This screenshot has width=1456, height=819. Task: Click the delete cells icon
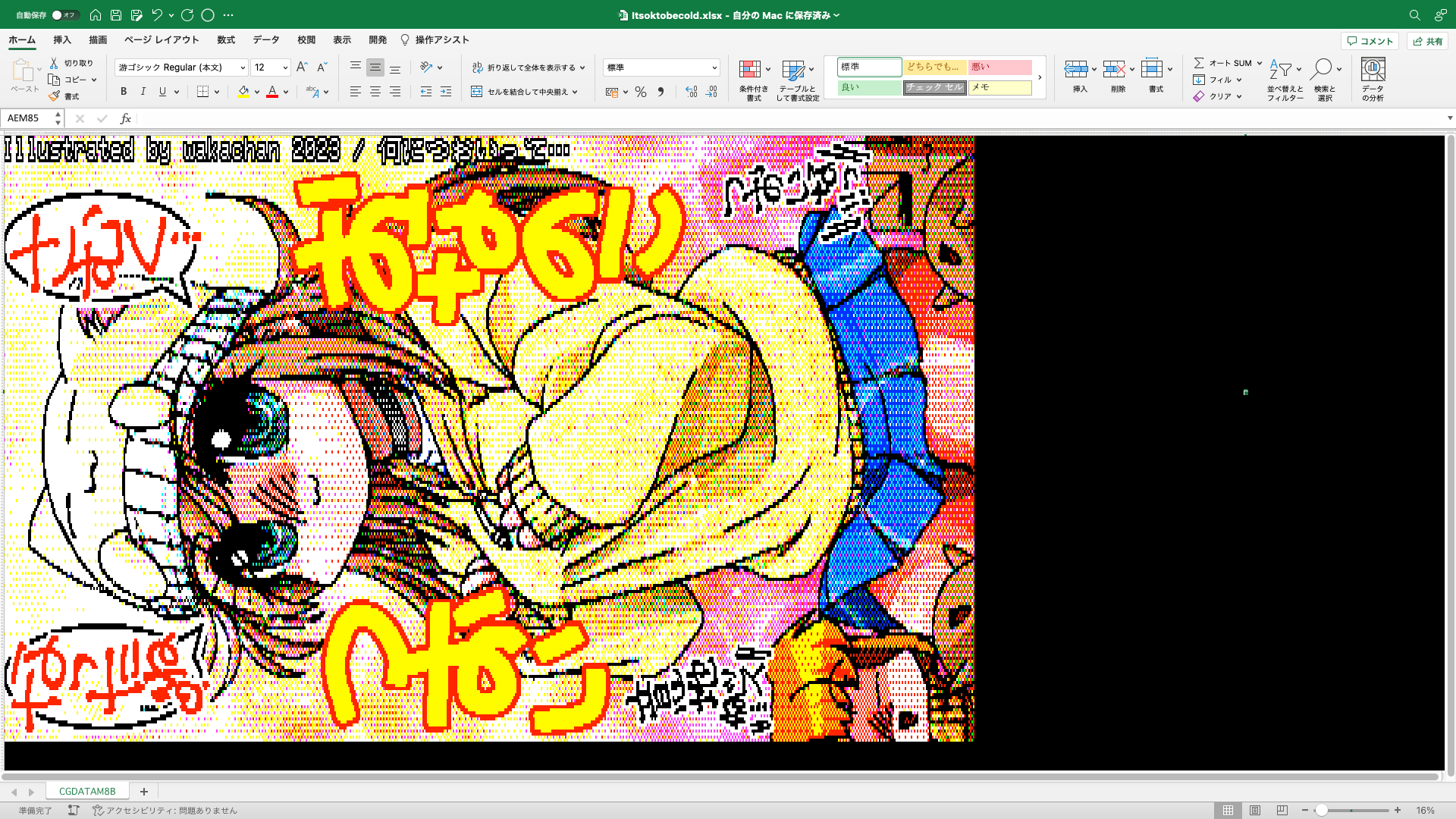pyautogui.click(x=1114, y=70)
